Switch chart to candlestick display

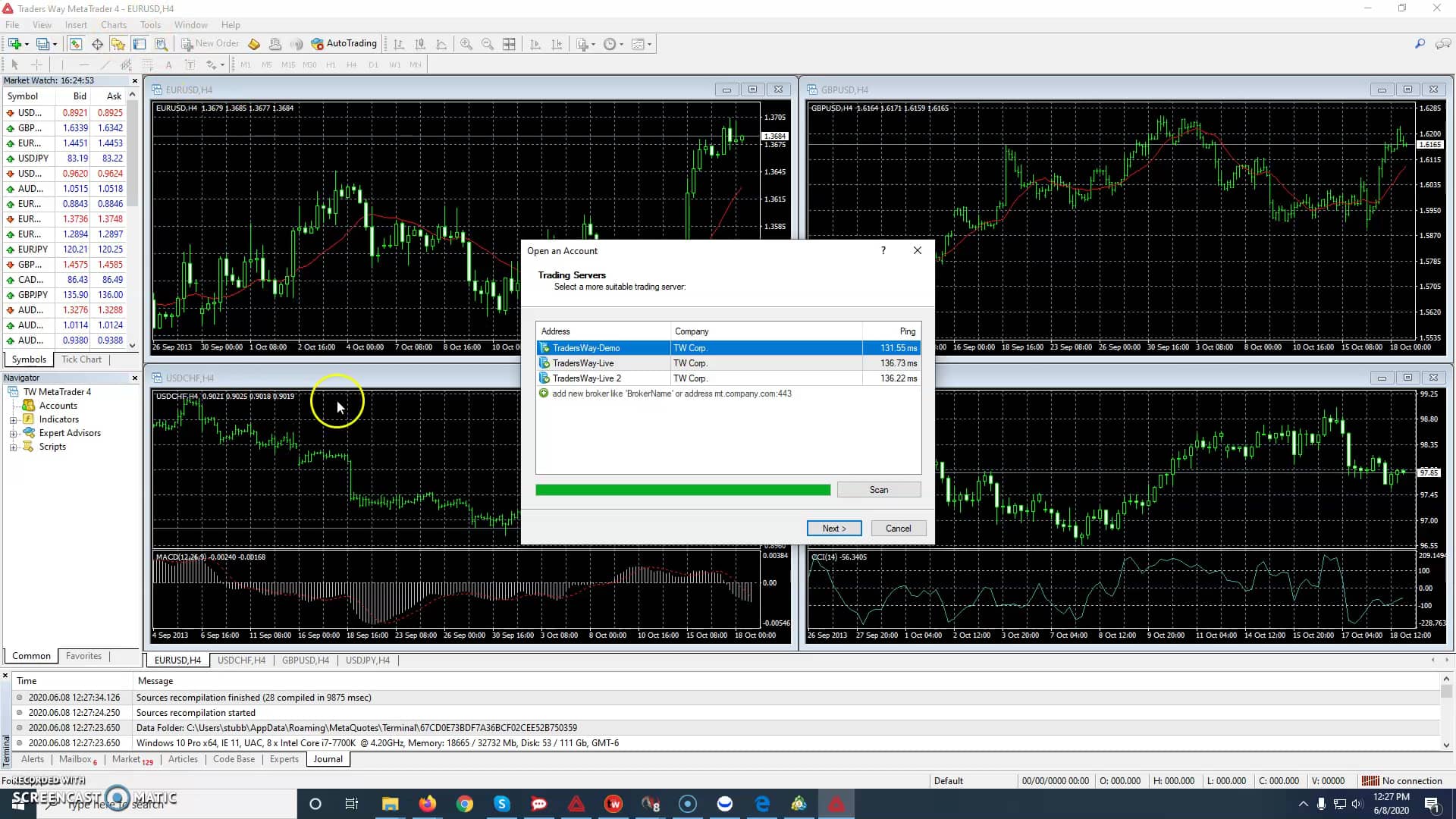tap(420, 43)
